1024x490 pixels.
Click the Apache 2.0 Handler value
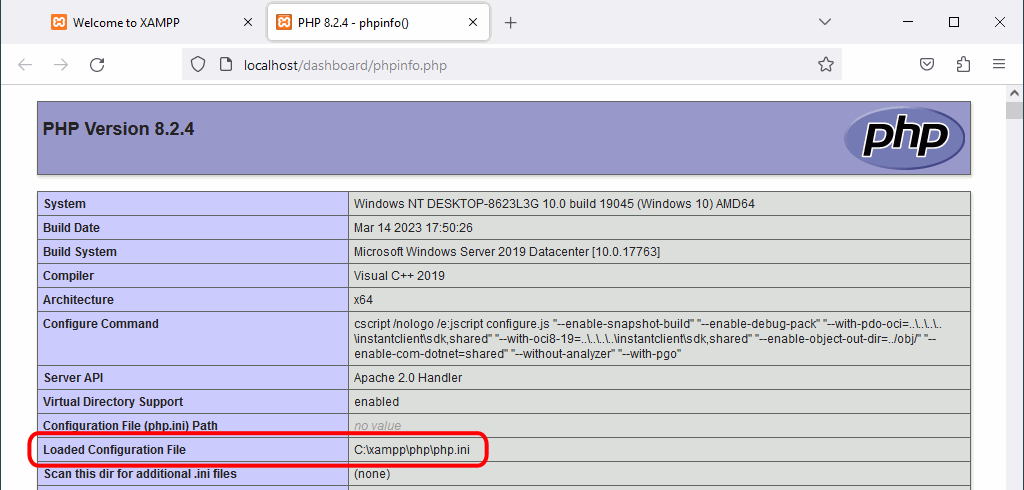[408, 378]
